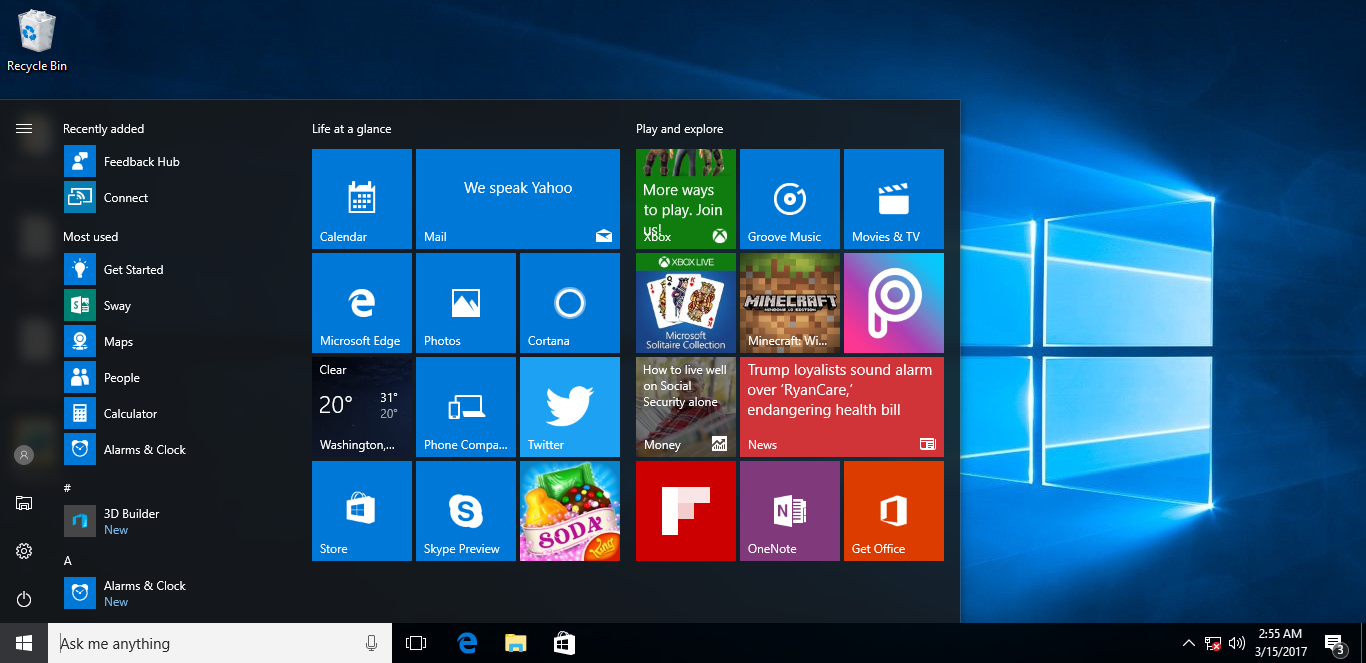Open the Cortana tile
This screenshot has width=1366, height=663.
click(x=570, y=303)
